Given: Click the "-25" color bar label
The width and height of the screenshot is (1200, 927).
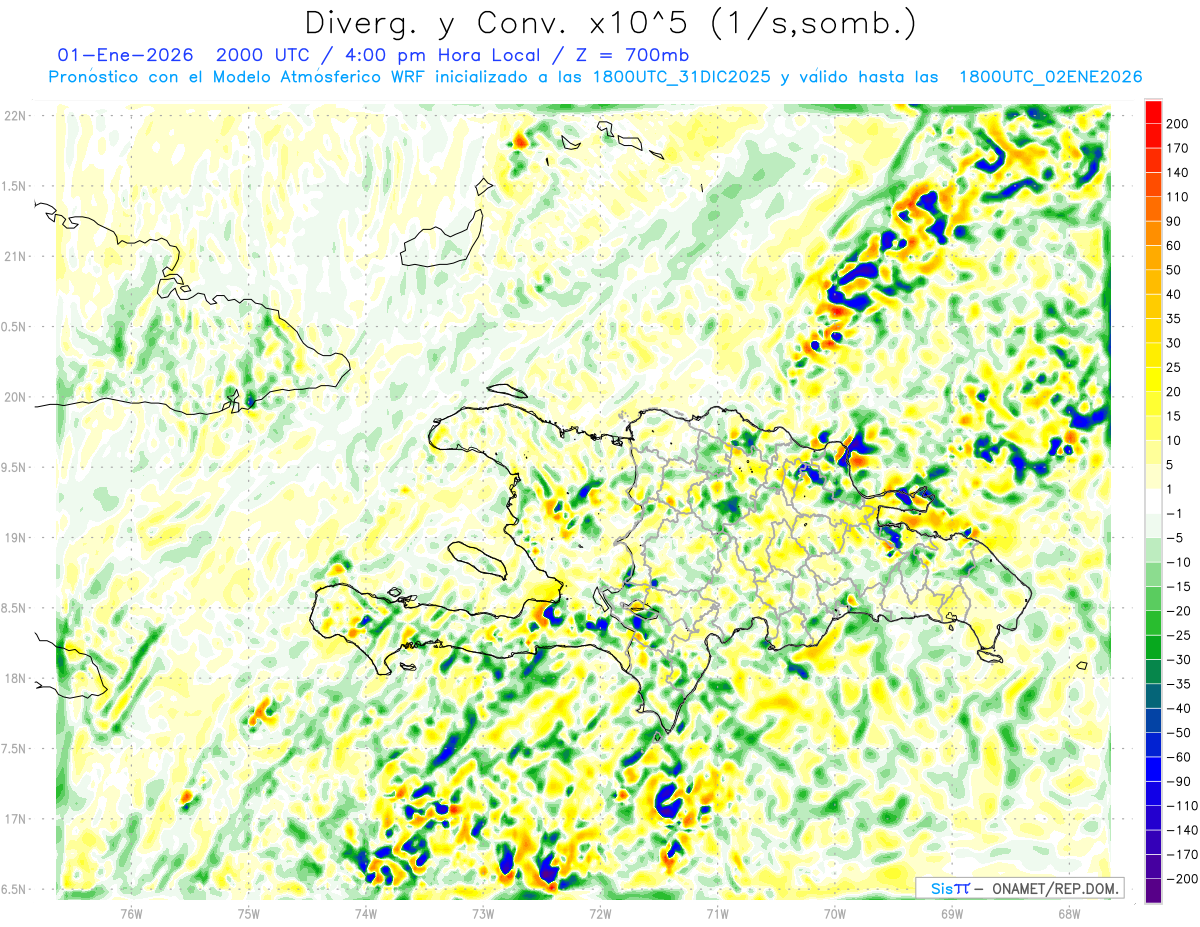Looking at the screenshot, I should [x=1179, y=635].
